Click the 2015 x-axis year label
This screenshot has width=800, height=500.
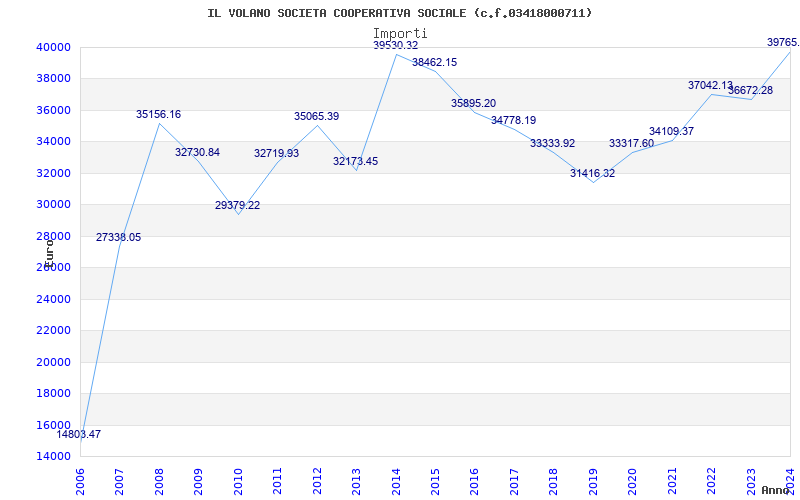click(435, 482)
